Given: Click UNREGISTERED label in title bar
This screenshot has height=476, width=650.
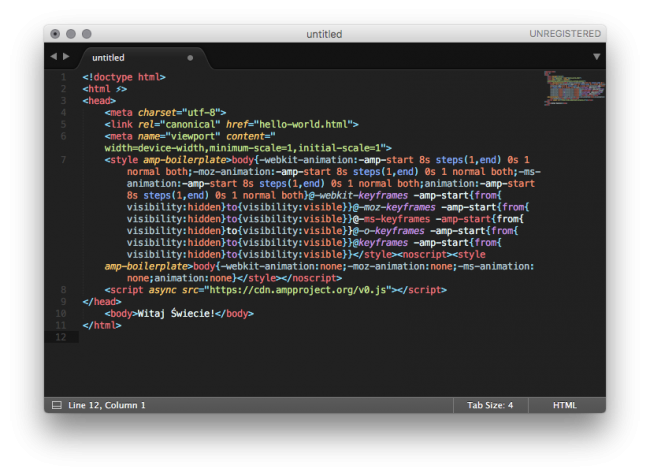Looking at the screenshot, I should (565, 34).
